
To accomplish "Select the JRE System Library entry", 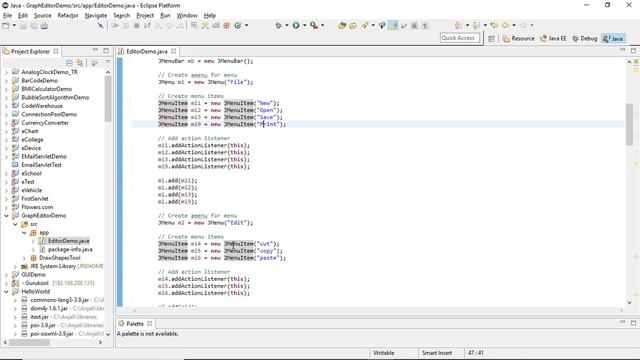I will 62,266.
